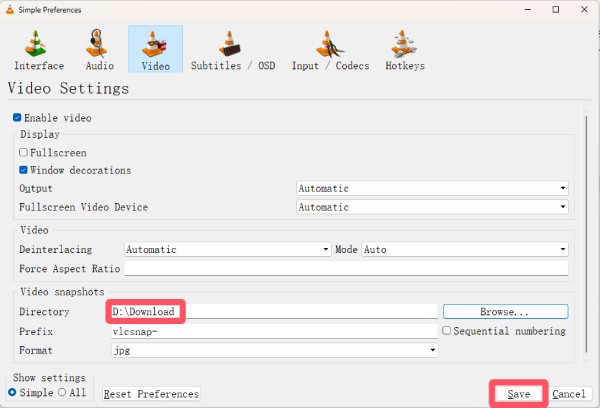Select the Simple show settings radio button

pyautogui.click(x=13, y=392)
